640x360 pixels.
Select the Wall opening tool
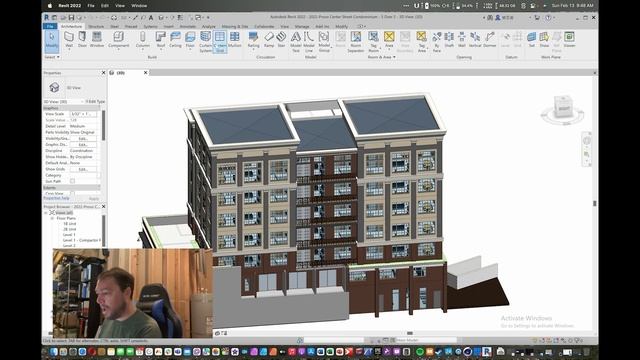click(462, 40)
